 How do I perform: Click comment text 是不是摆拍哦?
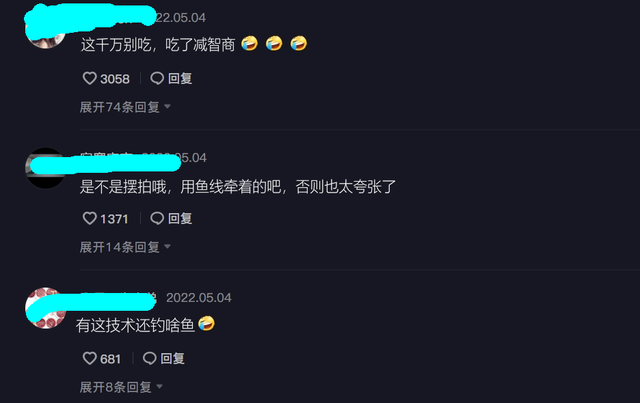pos(123,187)
